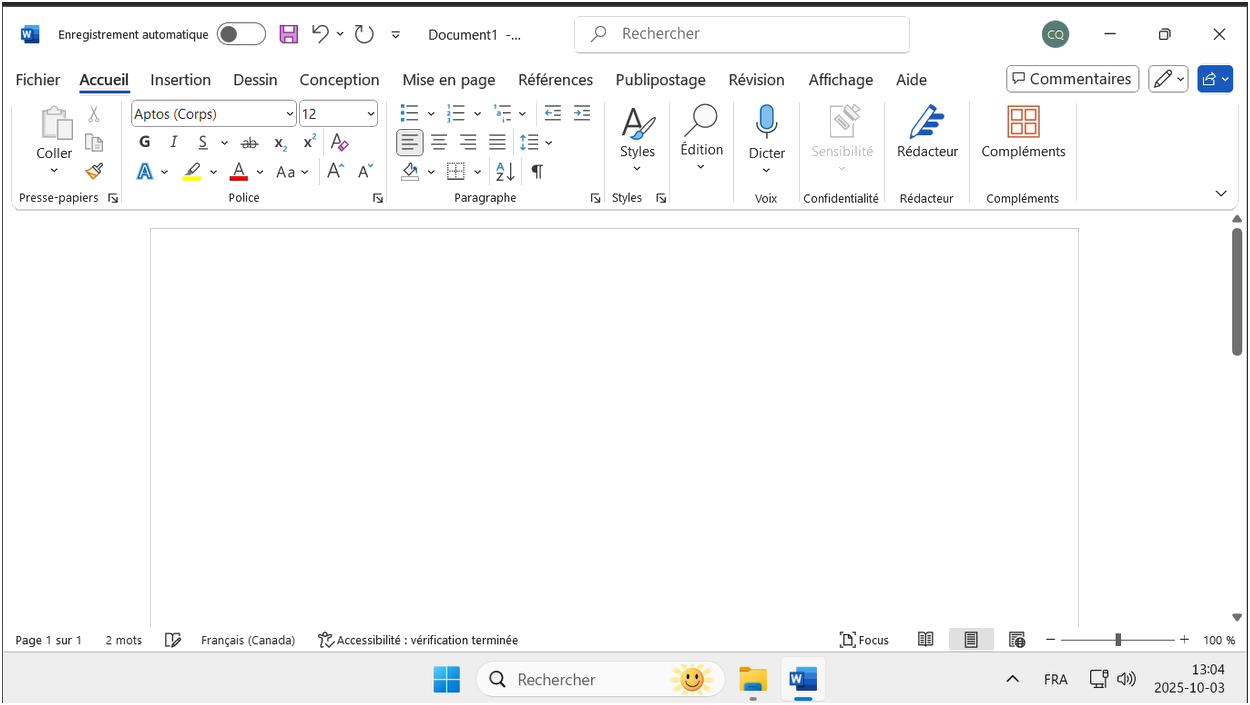Click the zoom slider in status bar

(x=1118, y=640)
